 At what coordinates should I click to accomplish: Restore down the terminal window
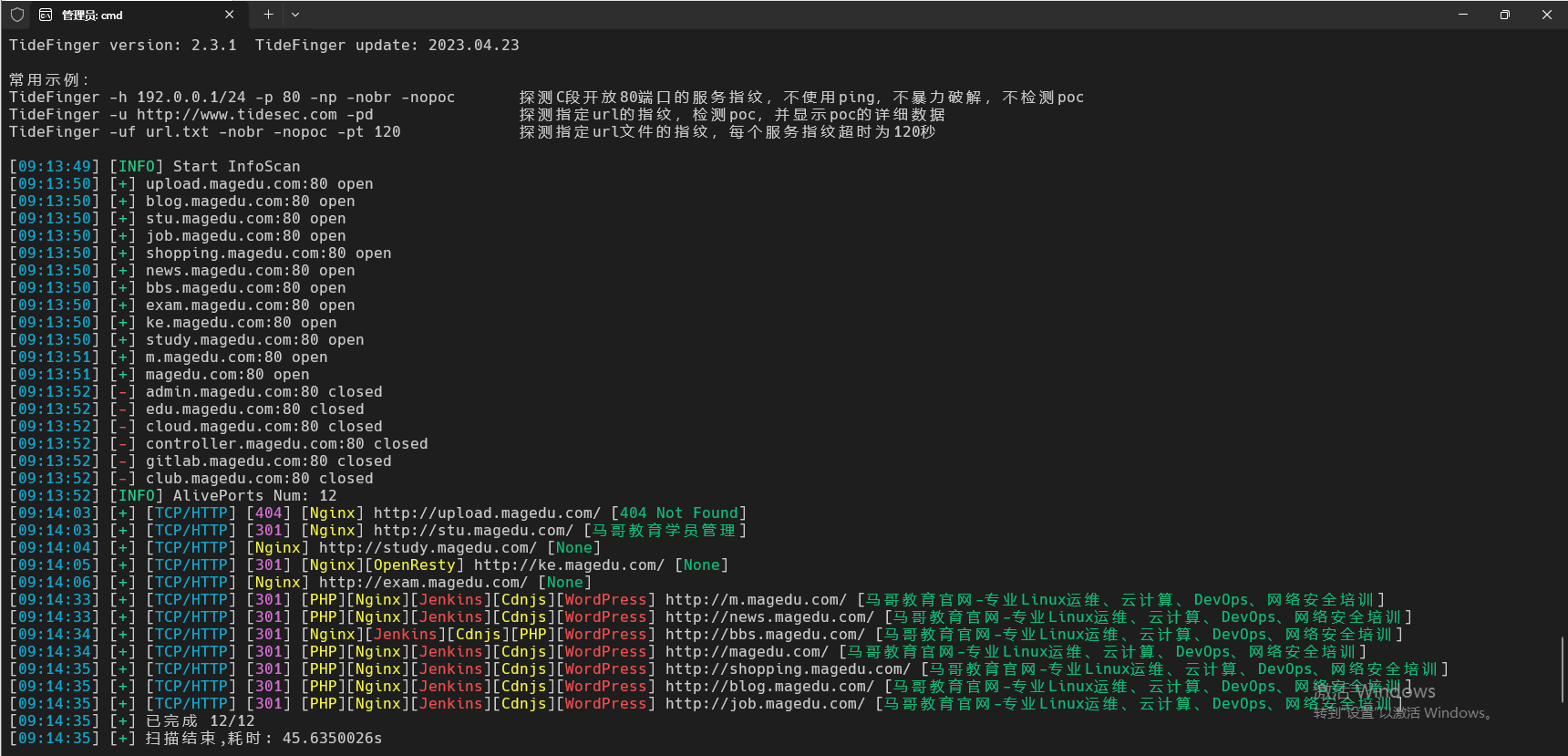[x=1505, y=15]
